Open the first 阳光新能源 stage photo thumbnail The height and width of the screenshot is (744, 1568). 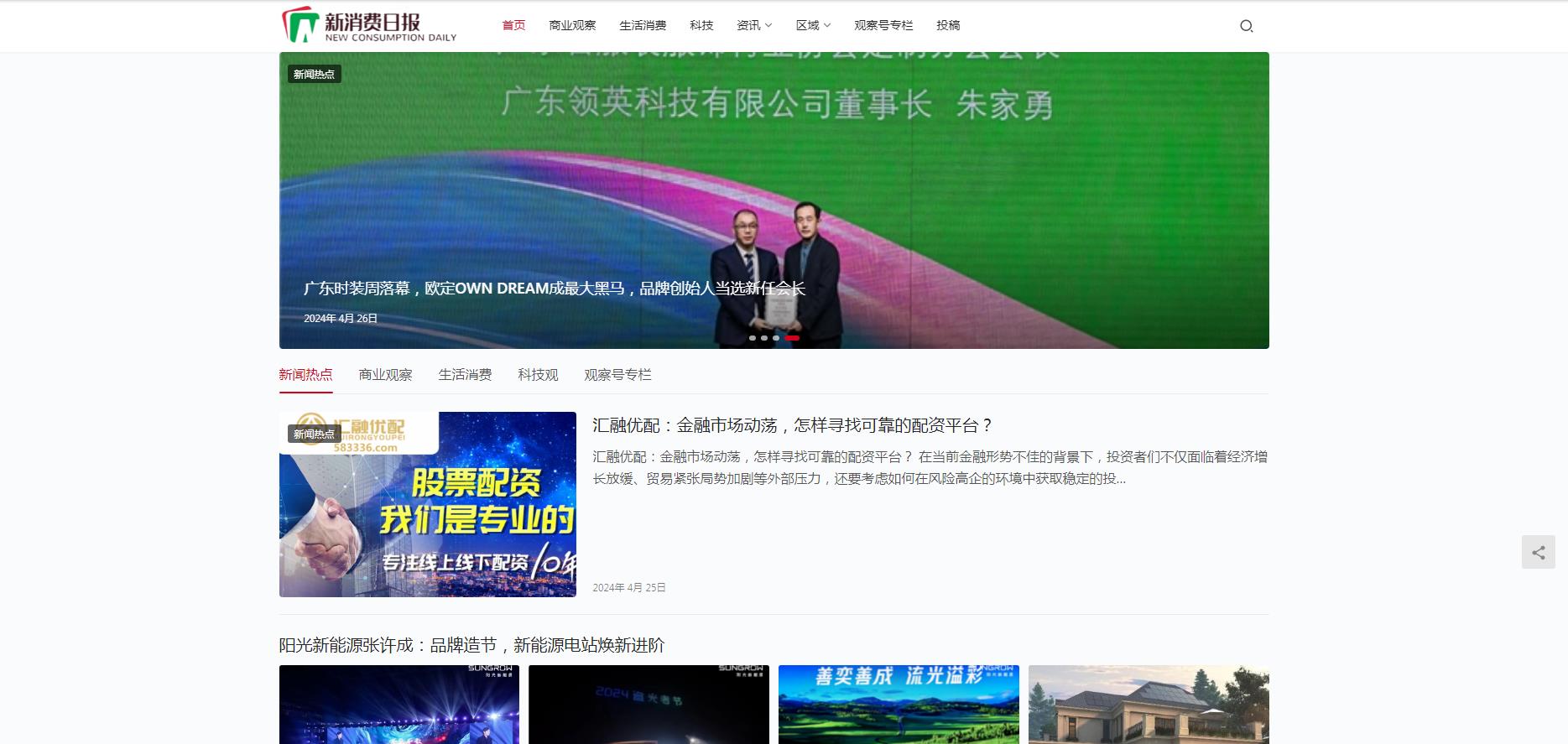pos(399,705)
